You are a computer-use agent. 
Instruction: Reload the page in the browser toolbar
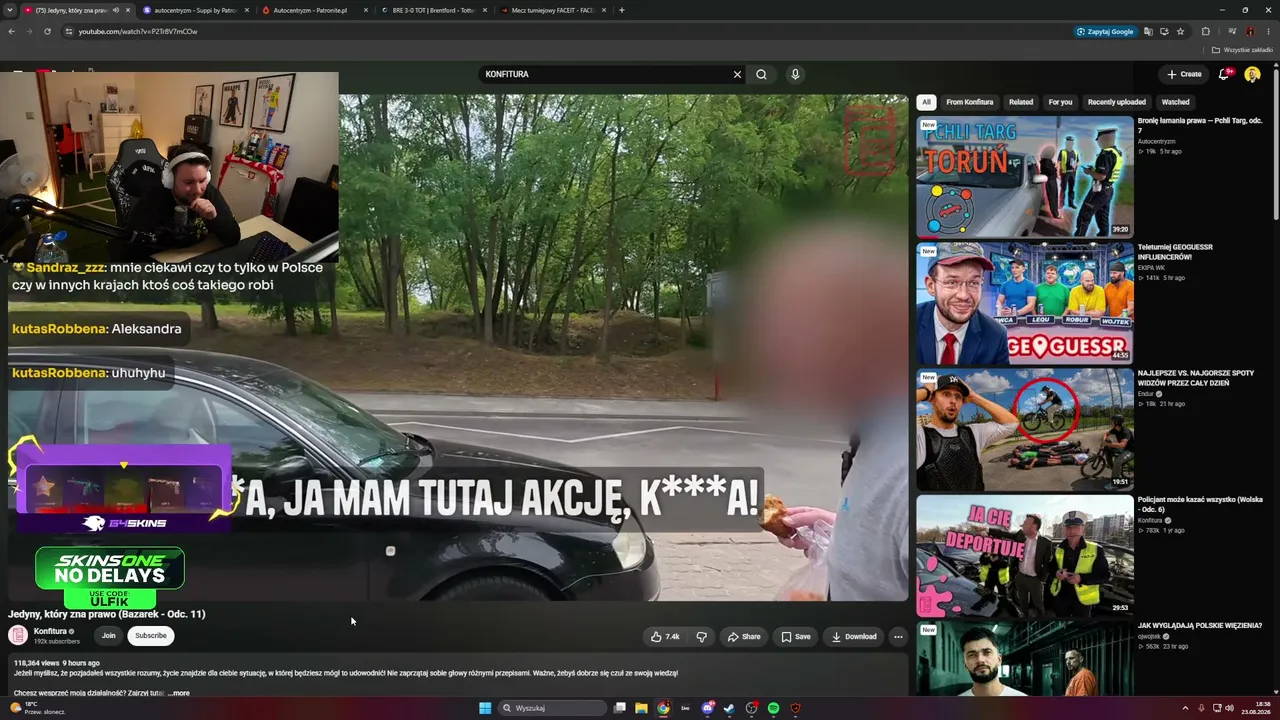point(47,31)
